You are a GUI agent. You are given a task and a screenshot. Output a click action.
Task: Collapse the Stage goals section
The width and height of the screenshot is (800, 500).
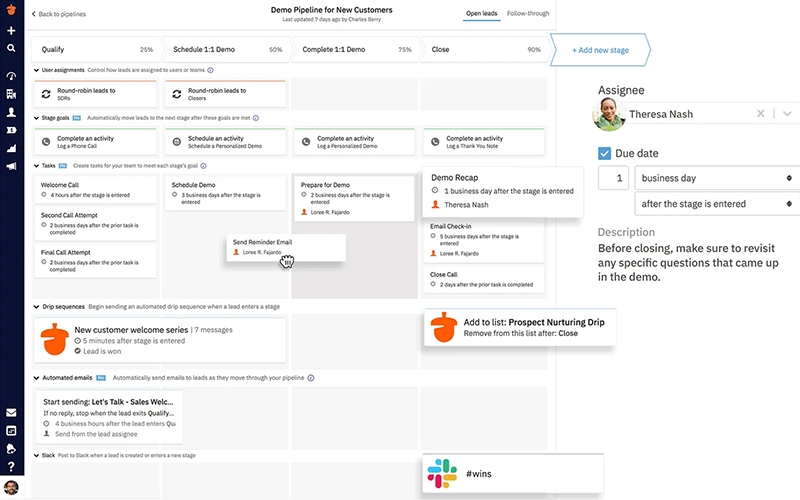tap(36, 118)
